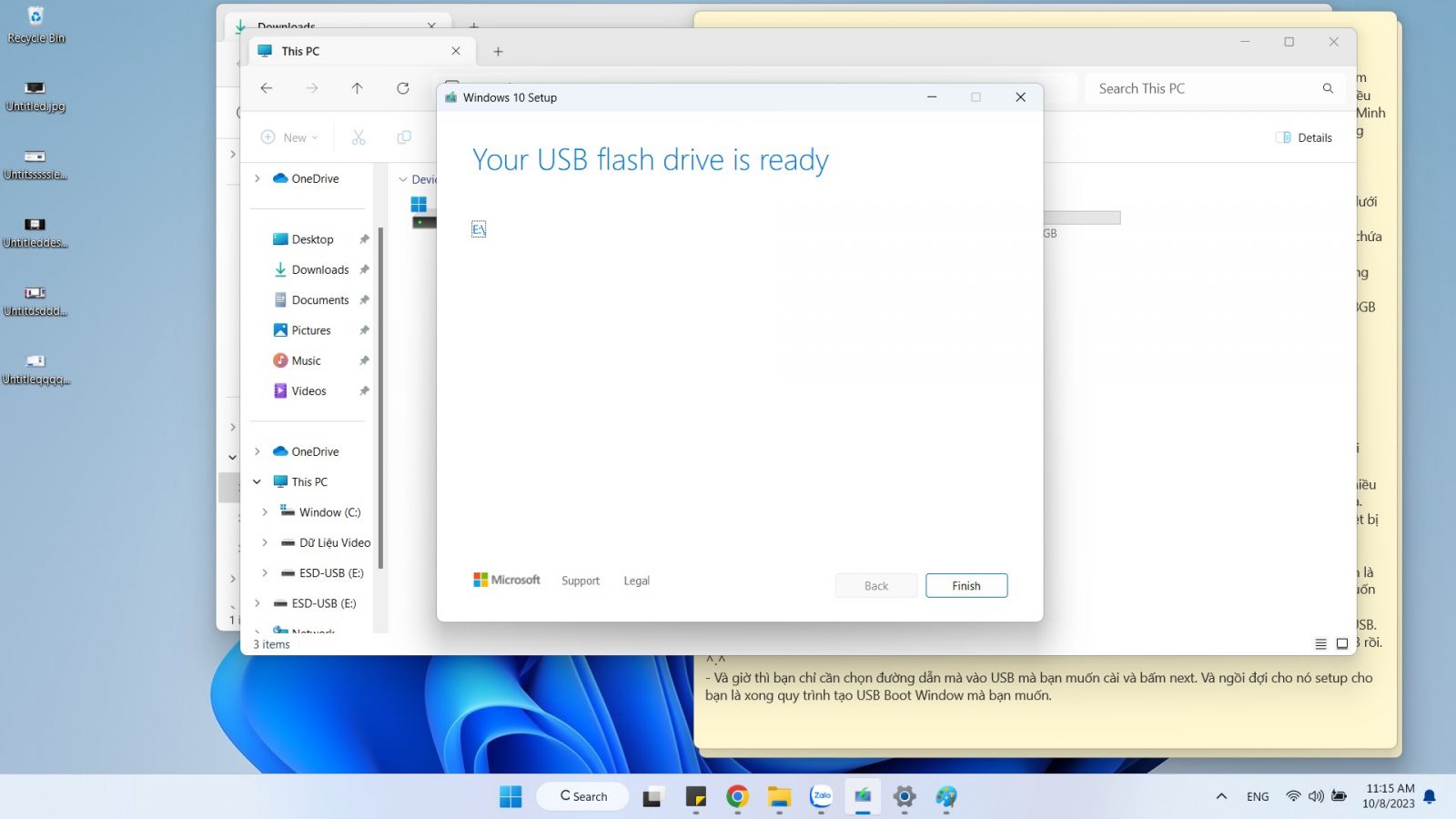Toggle the Details pane button
1456x819 pixels.
[1304, 137]
